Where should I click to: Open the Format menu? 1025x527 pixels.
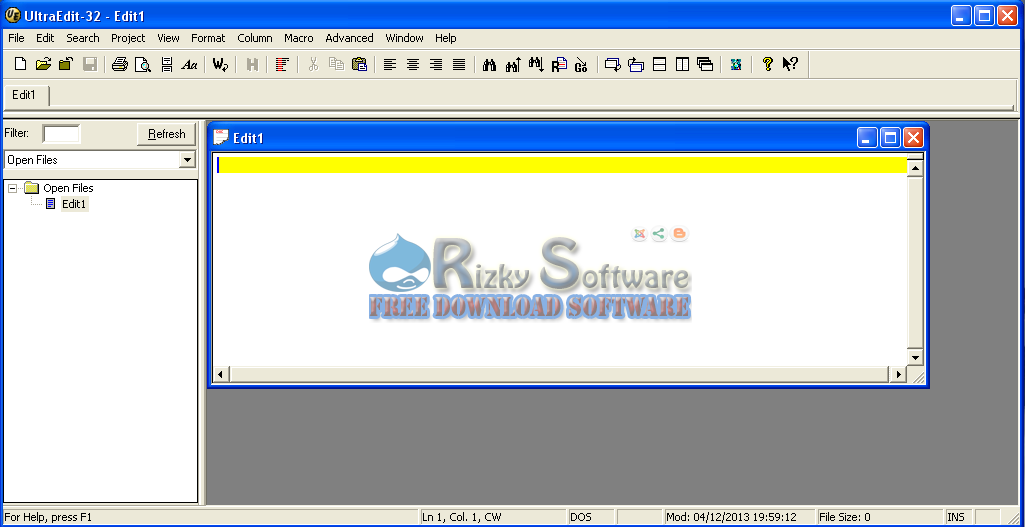point(208,38)
